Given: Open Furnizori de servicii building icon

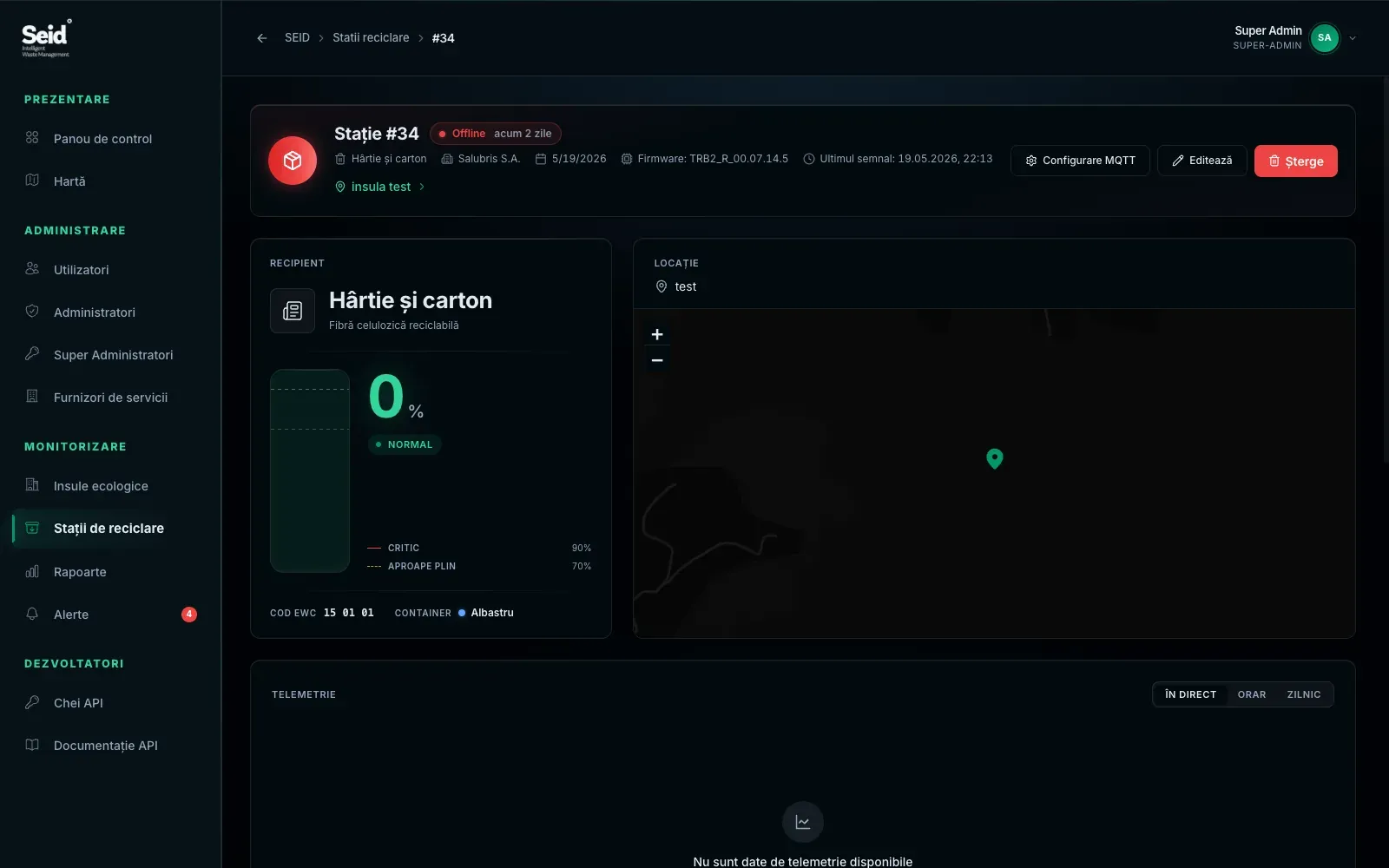Looking at the screenshot, I should (32, 397).
